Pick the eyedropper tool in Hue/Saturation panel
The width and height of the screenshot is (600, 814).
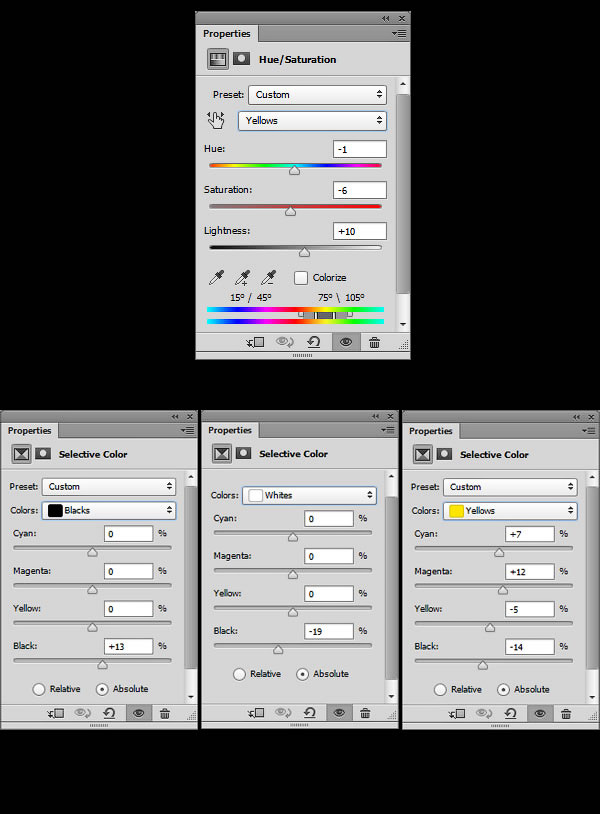click(x=216, y=278)
